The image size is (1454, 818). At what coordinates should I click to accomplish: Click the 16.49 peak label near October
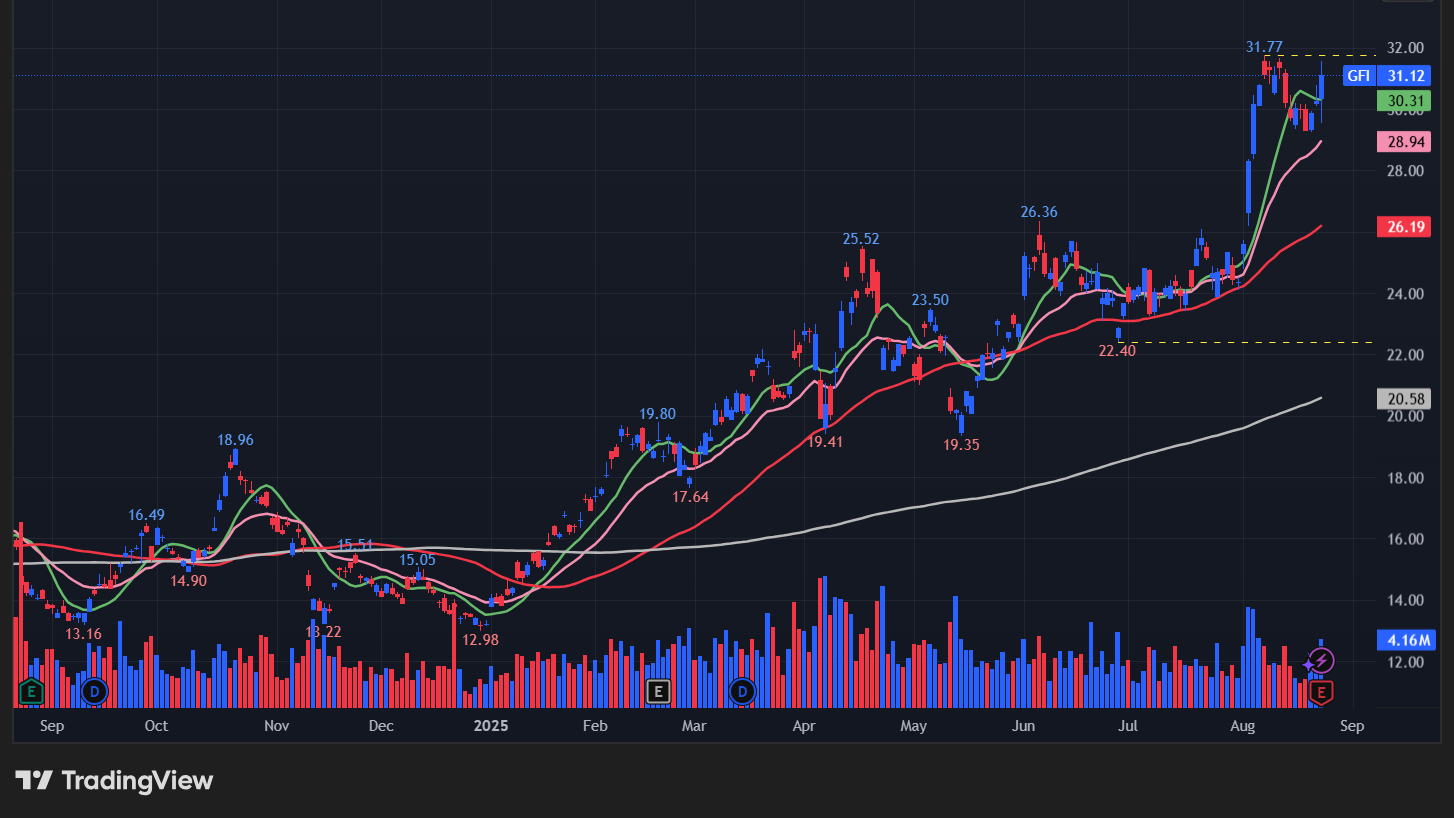tap(146, 515)
